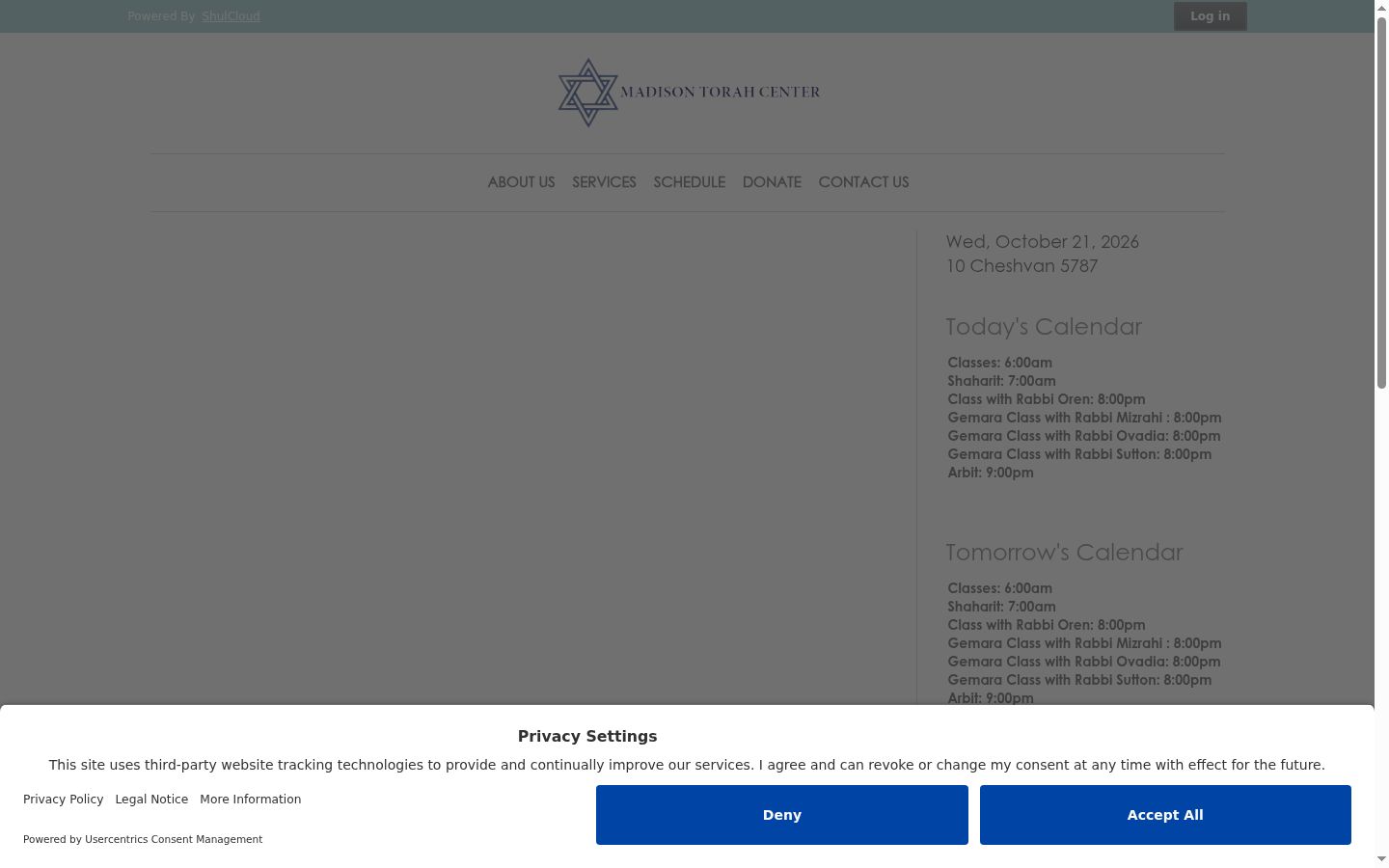Click the page vertical scrollbar thumb

(1381, 203)
